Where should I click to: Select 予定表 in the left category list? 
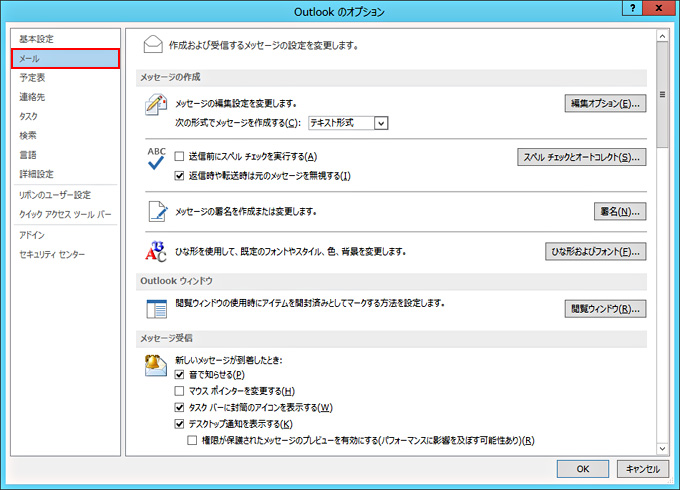[x=33, y=77]
